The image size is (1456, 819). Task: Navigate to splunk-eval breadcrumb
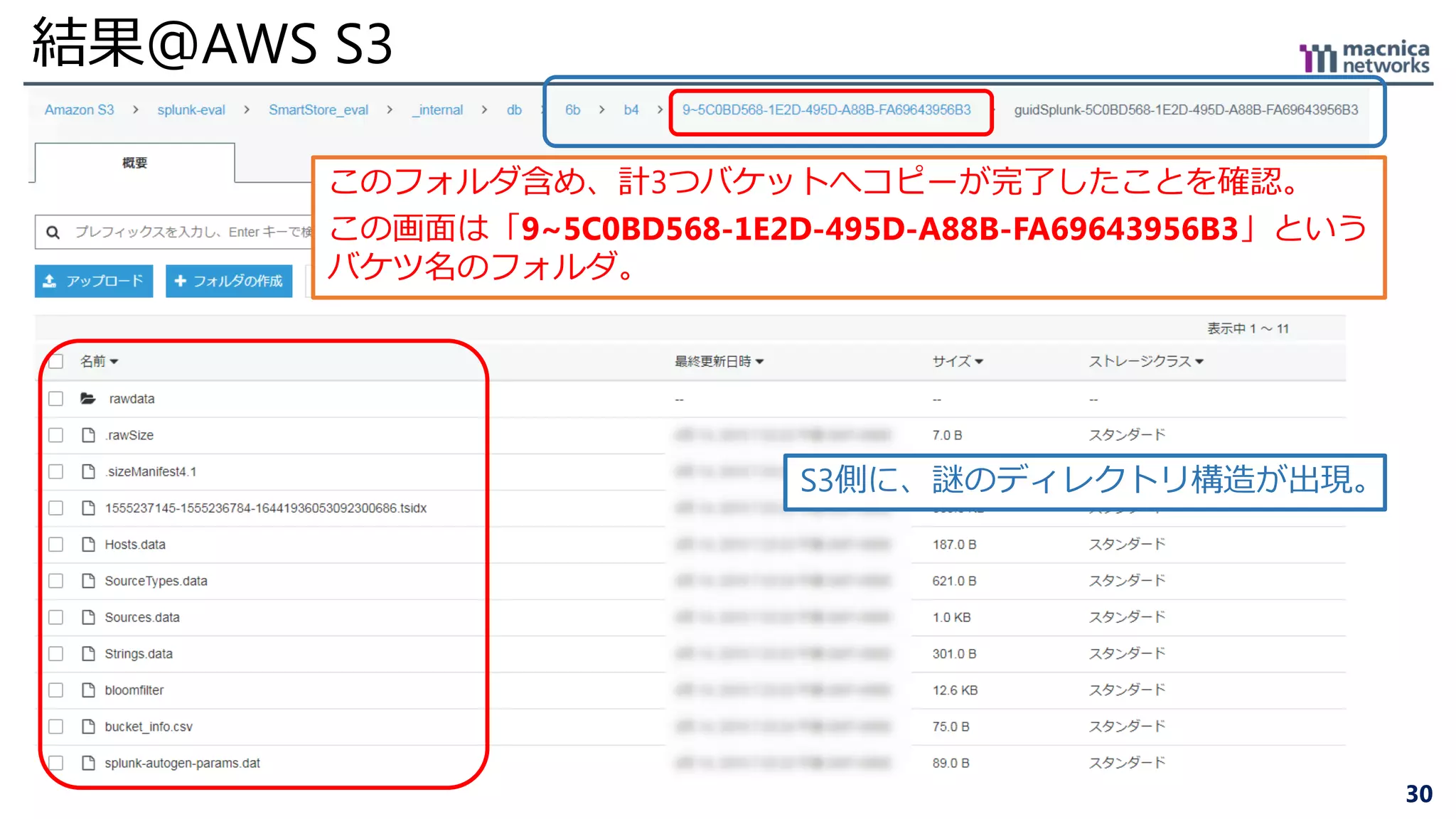click(x=191, y=110)
